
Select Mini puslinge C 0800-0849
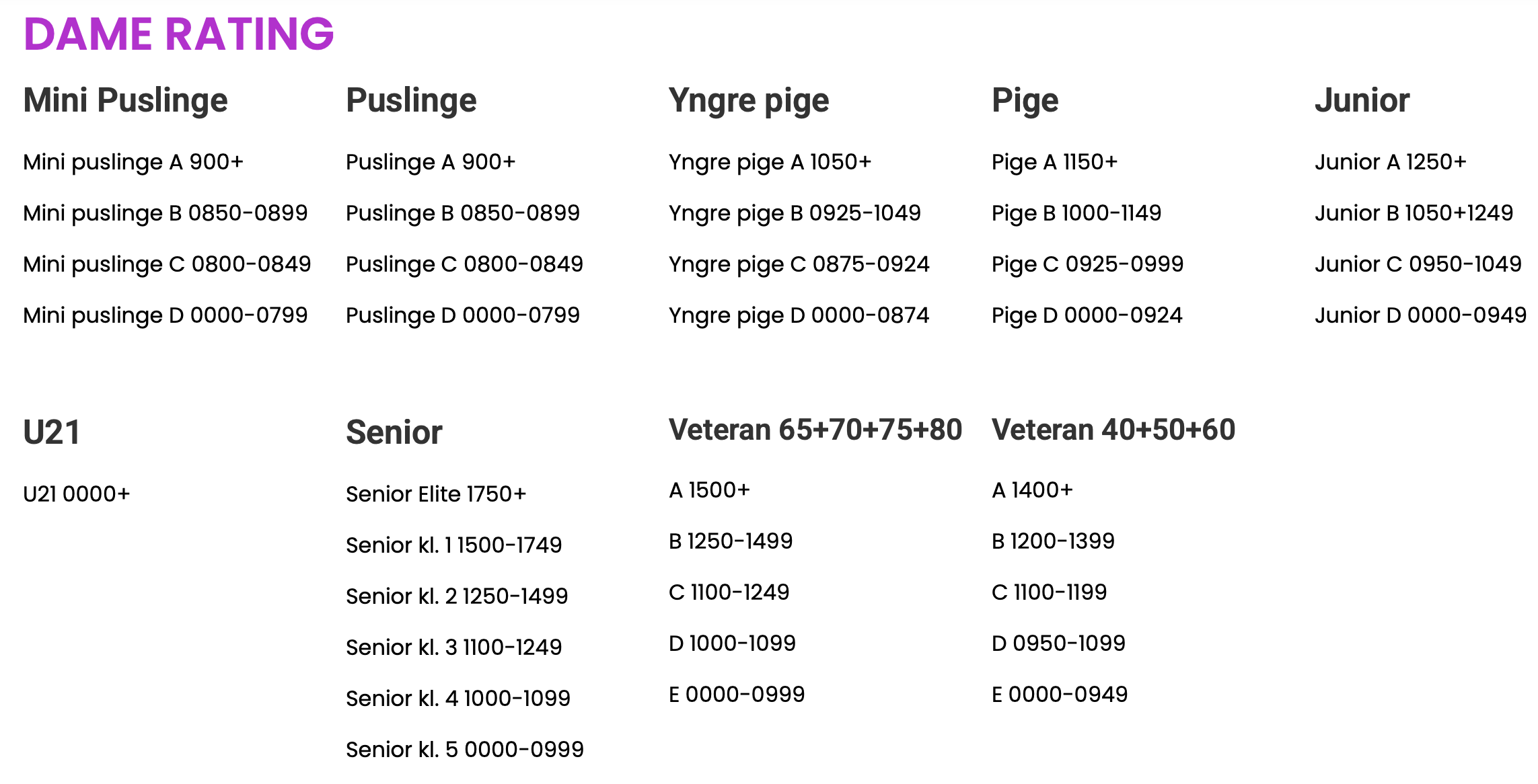(x=167, y=264)
